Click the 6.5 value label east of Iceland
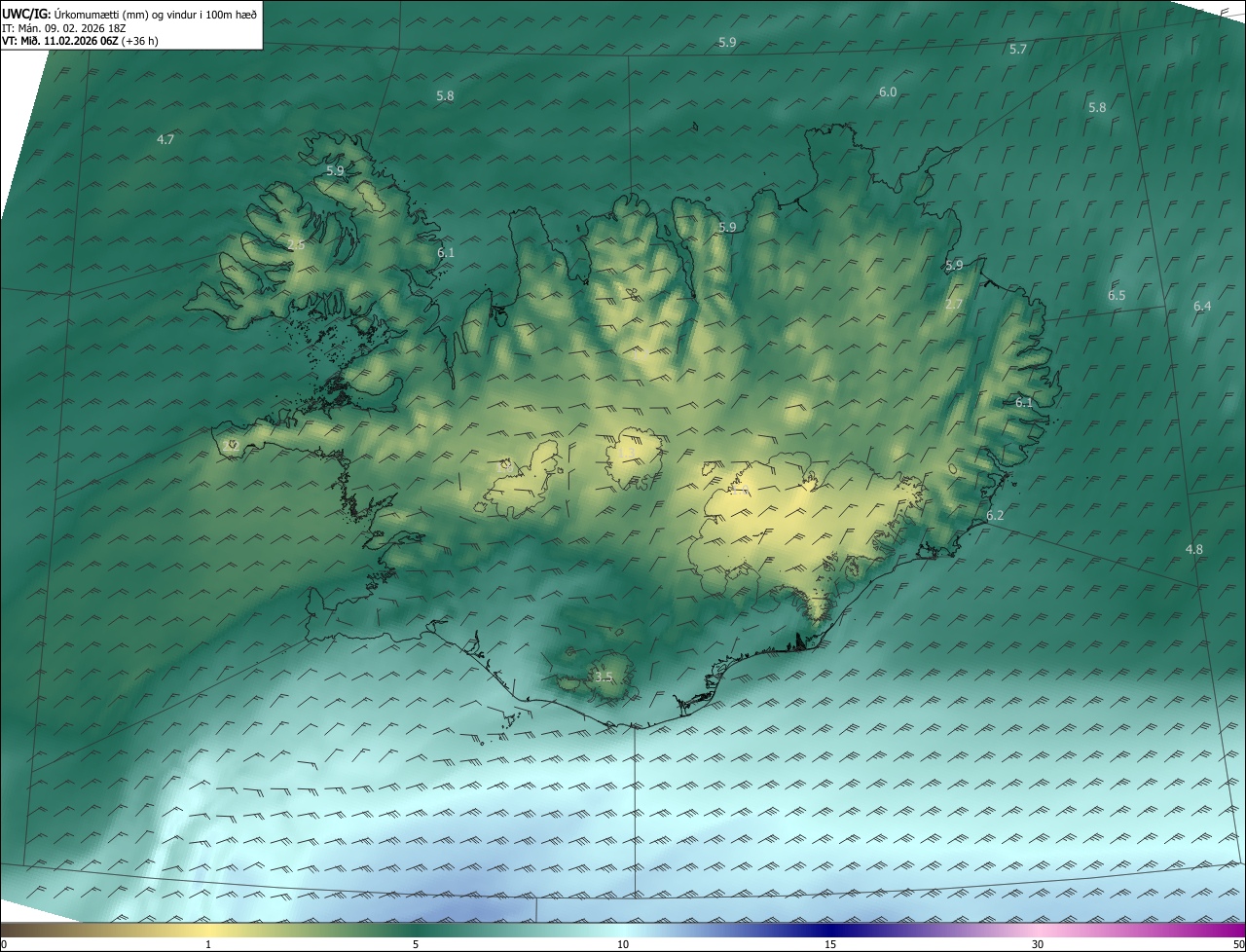Viewport: 1246px width, 952px height. point(1117,296)
